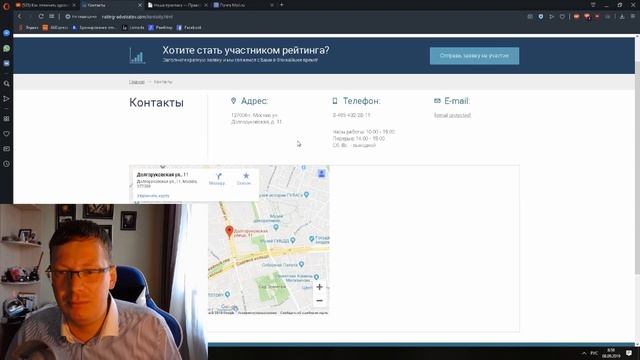This screenshot has height=360, width=640.
Task: Show hidden system tray icons
Action: pos(584,353)
